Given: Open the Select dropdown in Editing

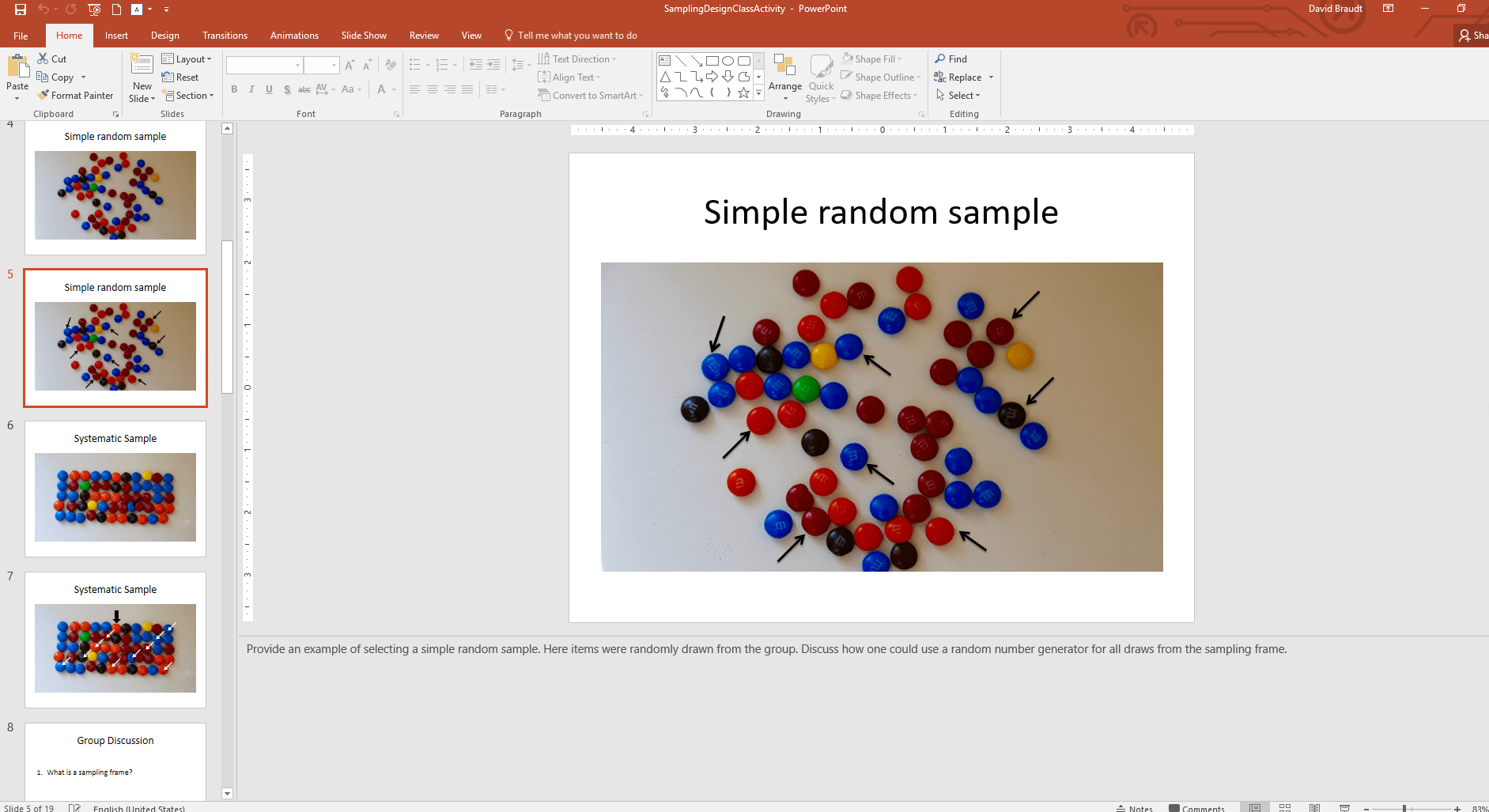Looking at the screenshot, I should (x=958, y=96).
